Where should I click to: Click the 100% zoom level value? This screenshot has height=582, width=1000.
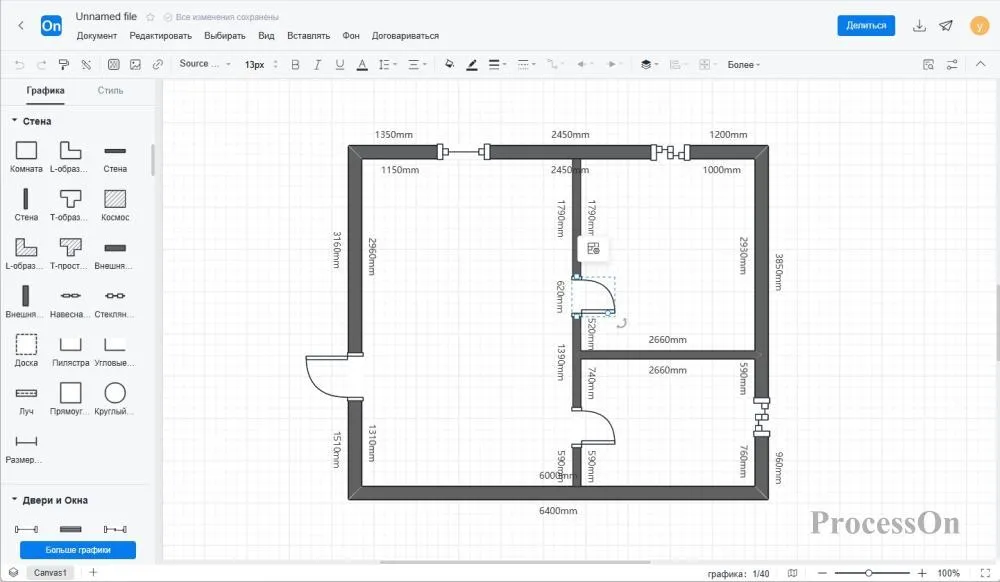pyautogui.click(x=948, y=573)
